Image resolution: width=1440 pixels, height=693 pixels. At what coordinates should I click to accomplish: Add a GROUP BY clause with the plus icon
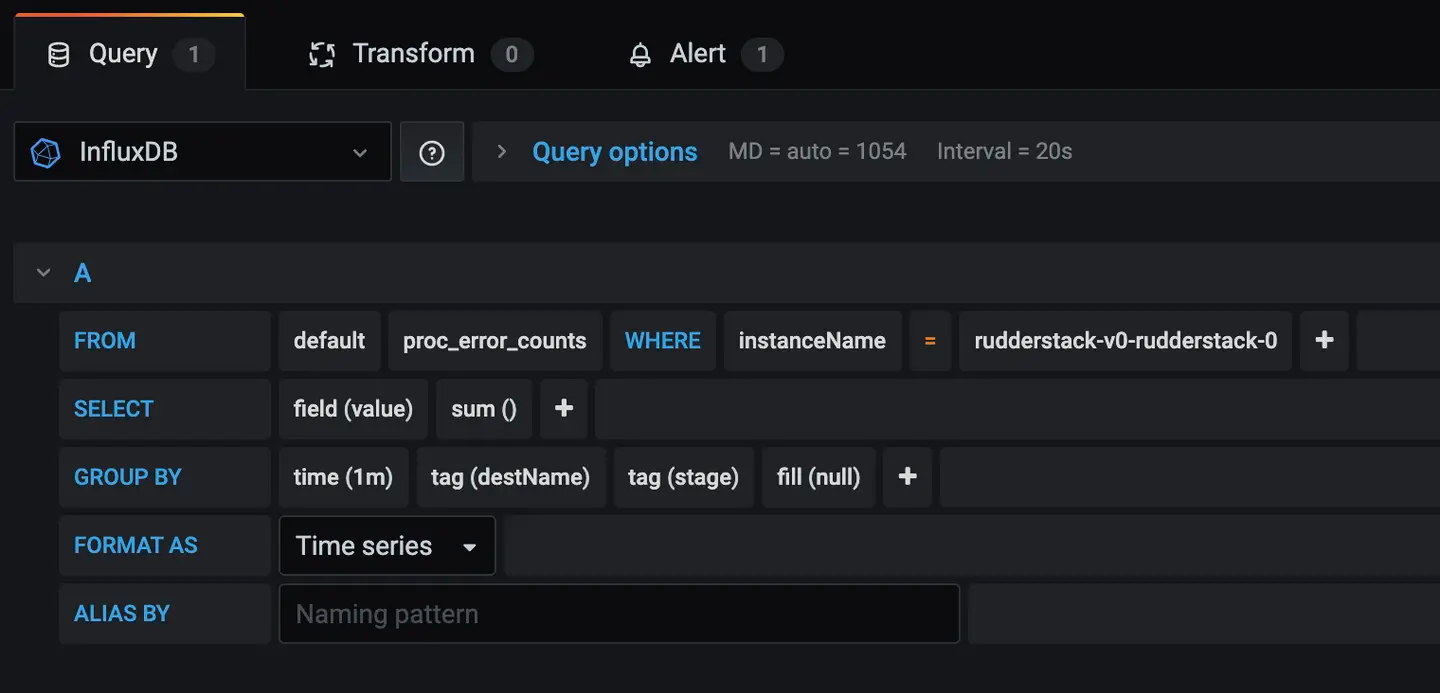tap(907, 477)
